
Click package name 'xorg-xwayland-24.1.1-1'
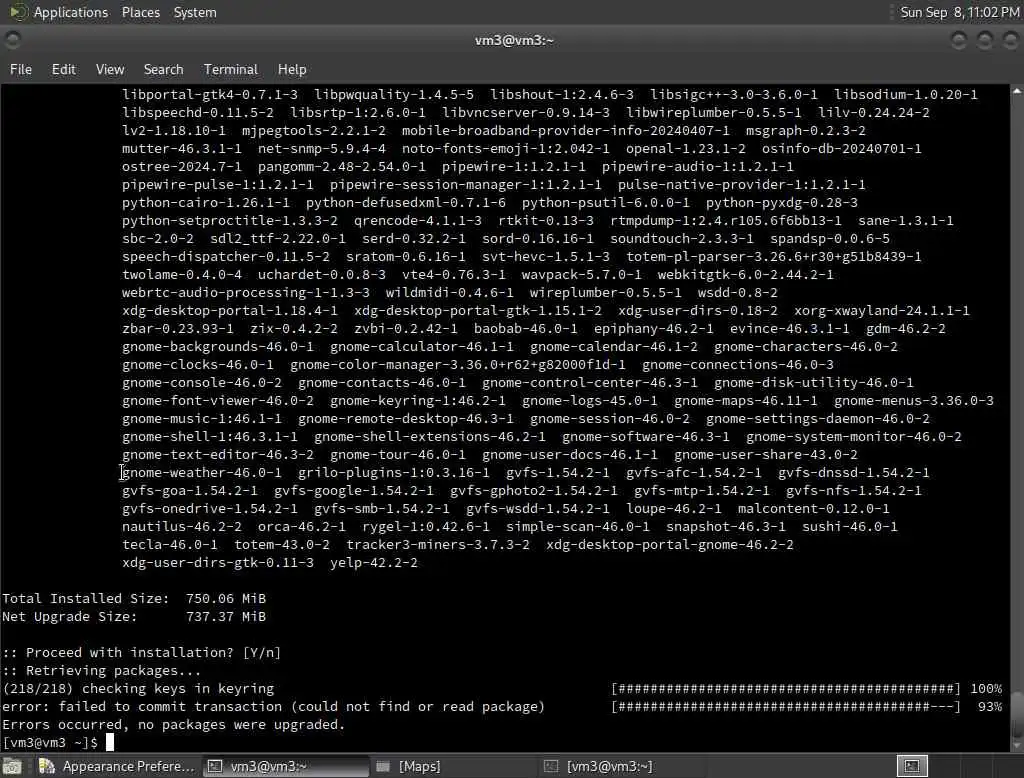click(x=882, y=310)
